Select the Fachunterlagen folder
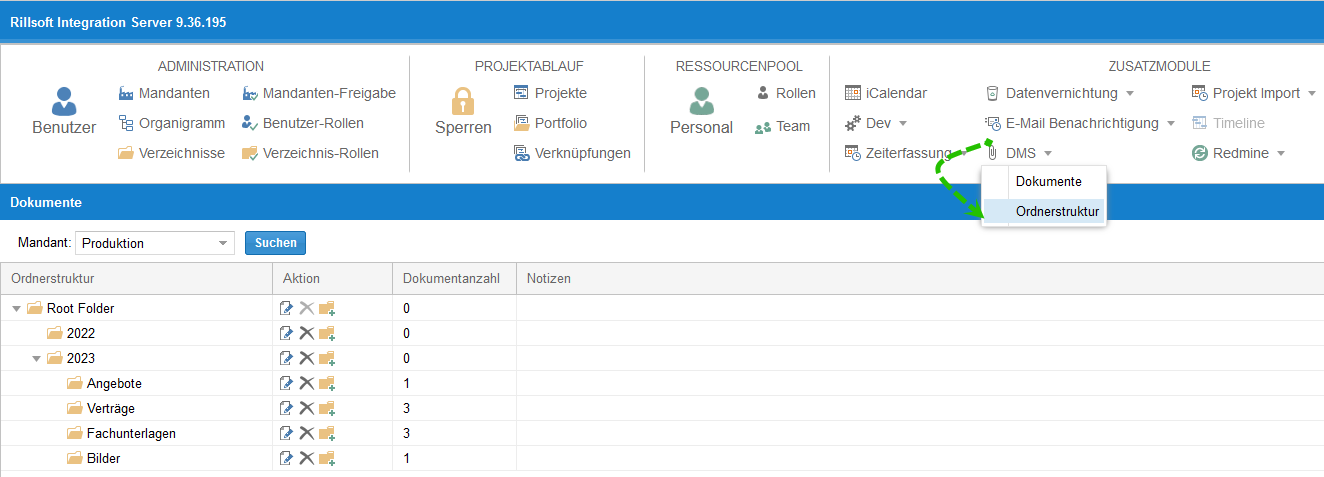The width and height of the screenshot is (1324, 477). point(121,433)
